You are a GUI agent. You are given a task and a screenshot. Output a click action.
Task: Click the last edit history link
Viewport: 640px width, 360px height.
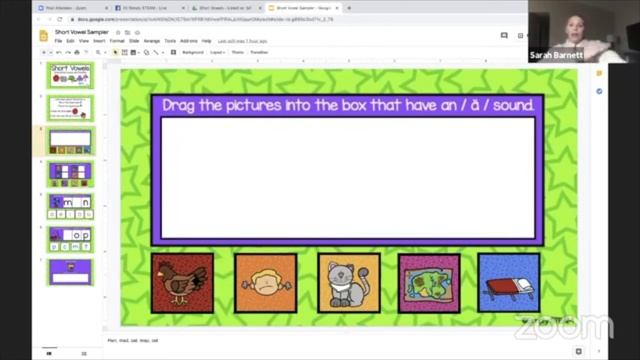pos(242,41)
